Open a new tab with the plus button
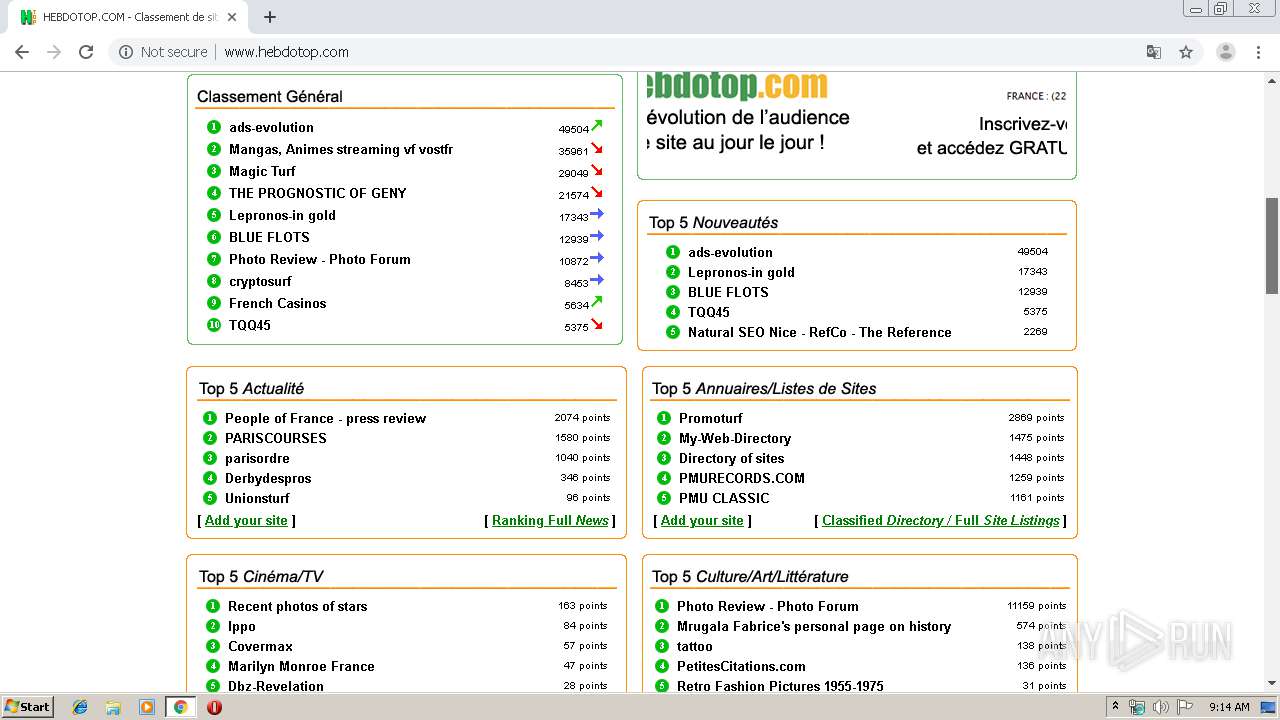The height and width of the screenshot is (720, 1280). 270,17
